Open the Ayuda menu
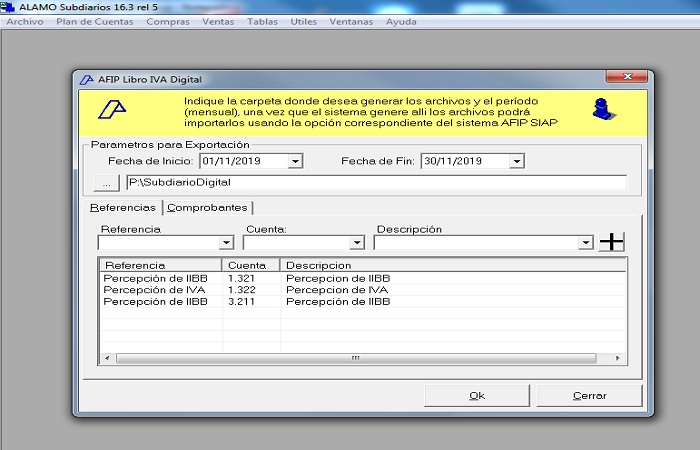Viewport: 700px width, 450px height. [401, 21]
